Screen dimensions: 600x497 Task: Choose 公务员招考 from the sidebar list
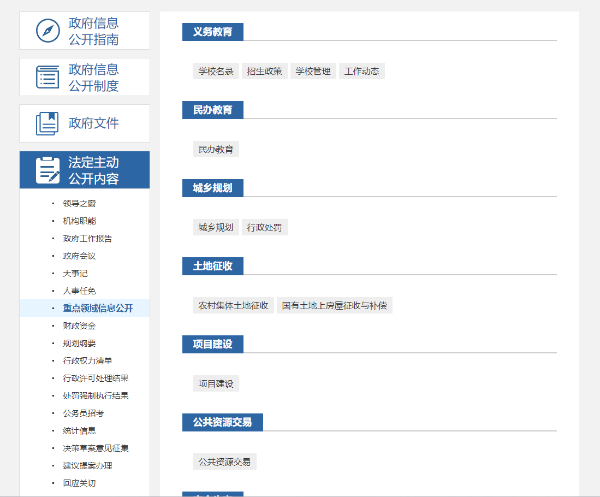click(83, 413)
